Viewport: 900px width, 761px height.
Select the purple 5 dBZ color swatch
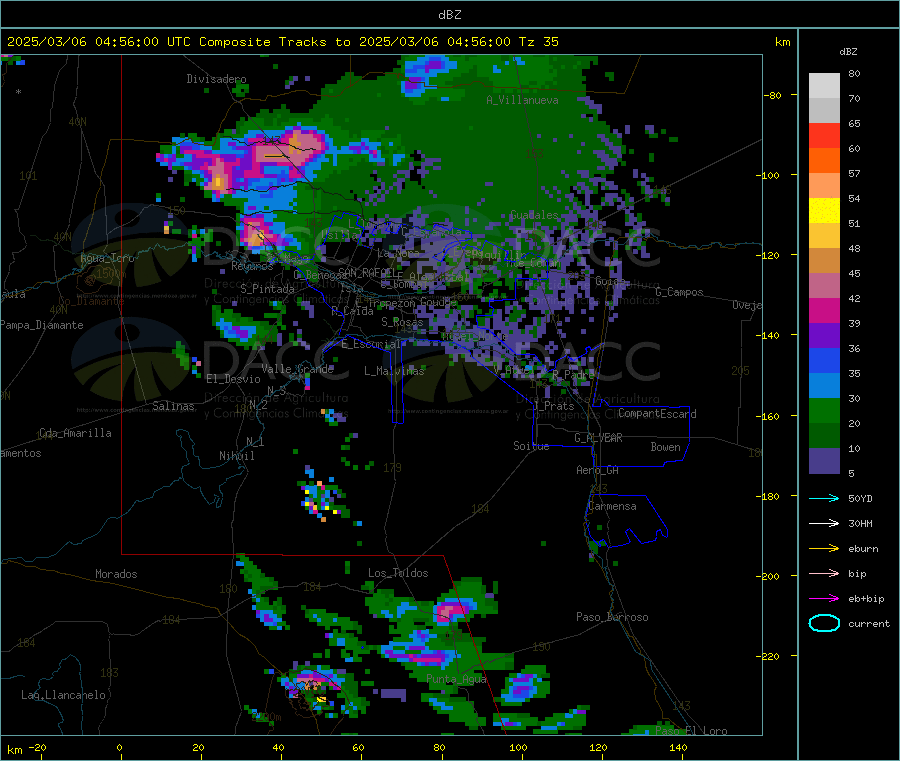pyautogui.click(x=824, y=461)
